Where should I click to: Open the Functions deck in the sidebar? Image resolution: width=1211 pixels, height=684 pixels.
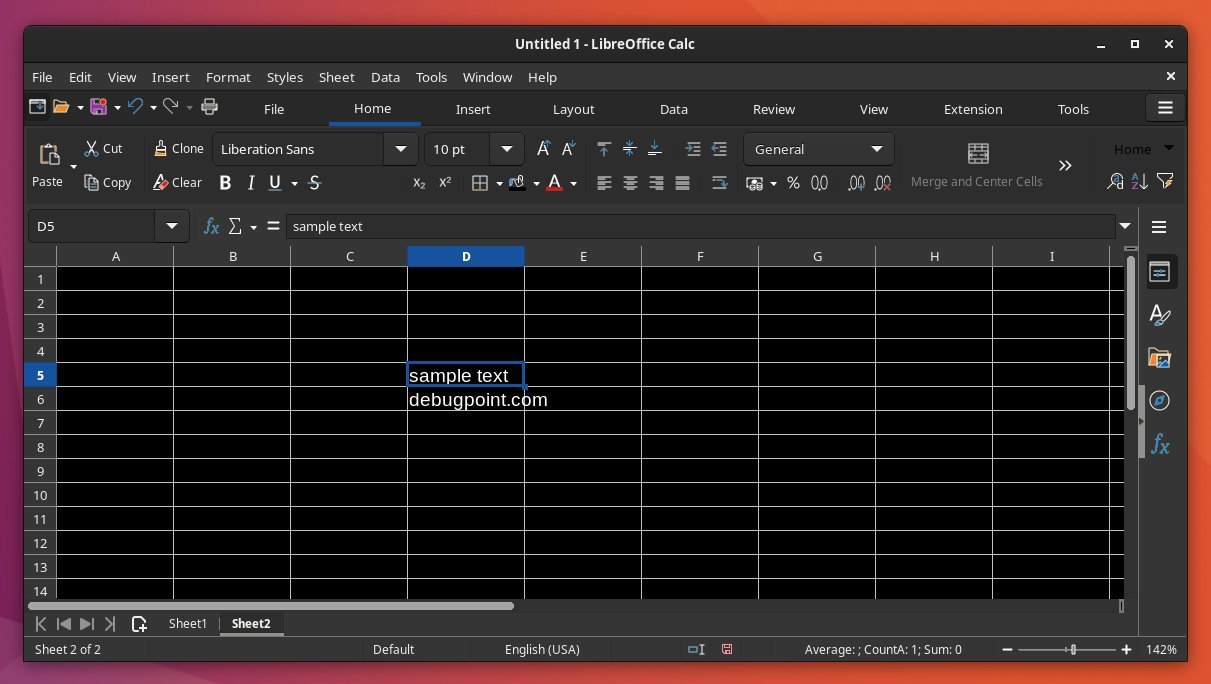tap(1159, 444)
